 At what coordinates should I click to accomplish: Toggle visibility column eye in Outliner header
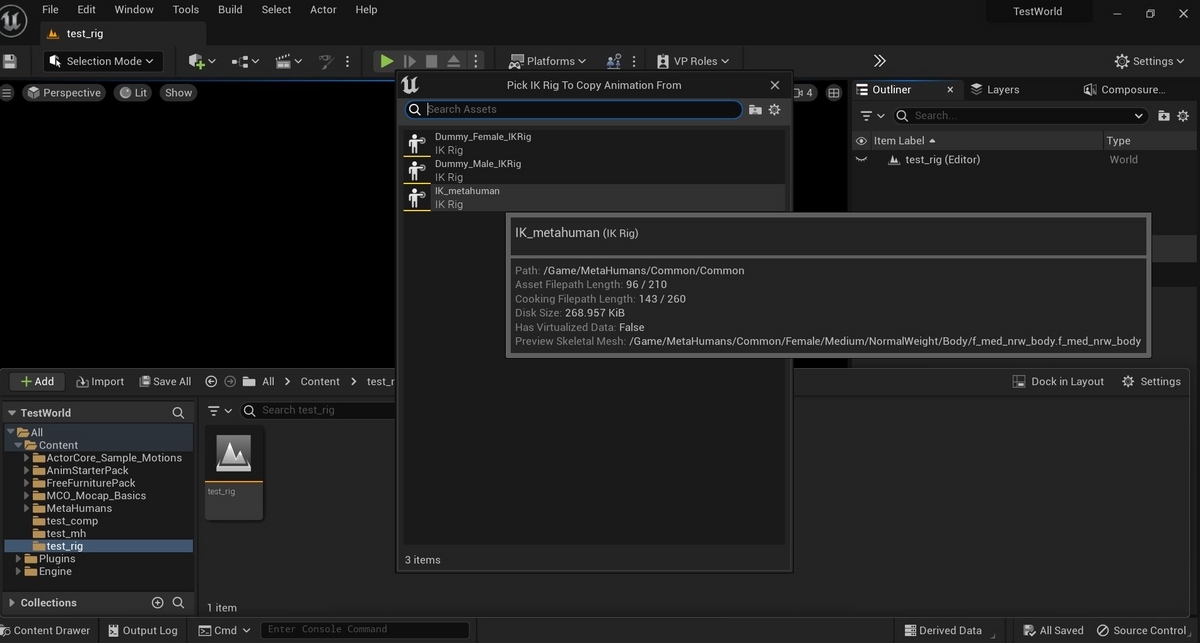(861, 141)
